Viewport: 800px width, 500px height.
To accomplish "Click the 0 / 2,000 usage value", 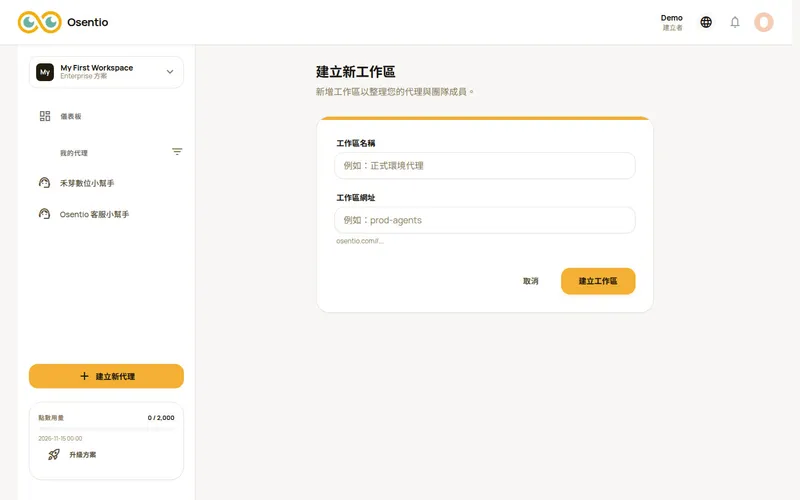I will pyautogui.click(x=161, y=417).
